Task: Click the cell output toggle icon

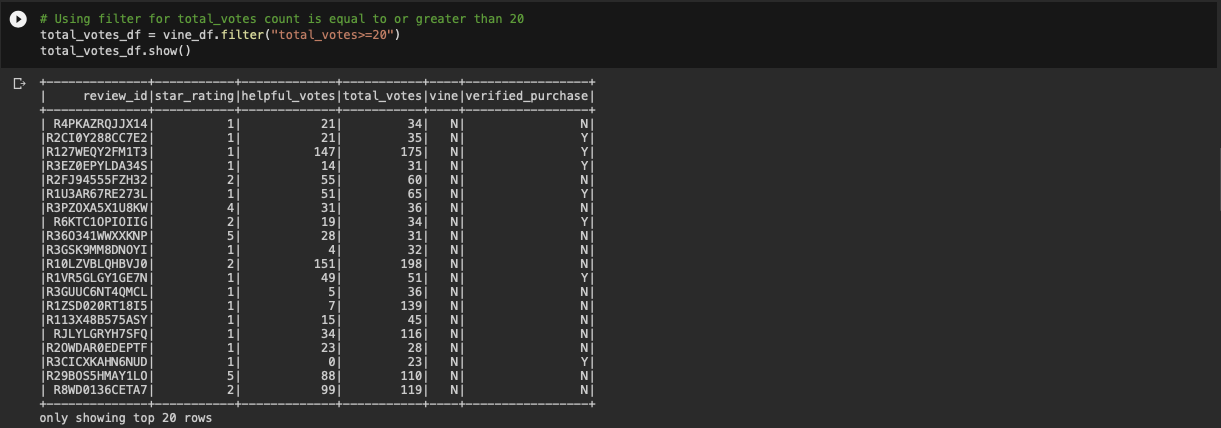Action: [18, 83]
